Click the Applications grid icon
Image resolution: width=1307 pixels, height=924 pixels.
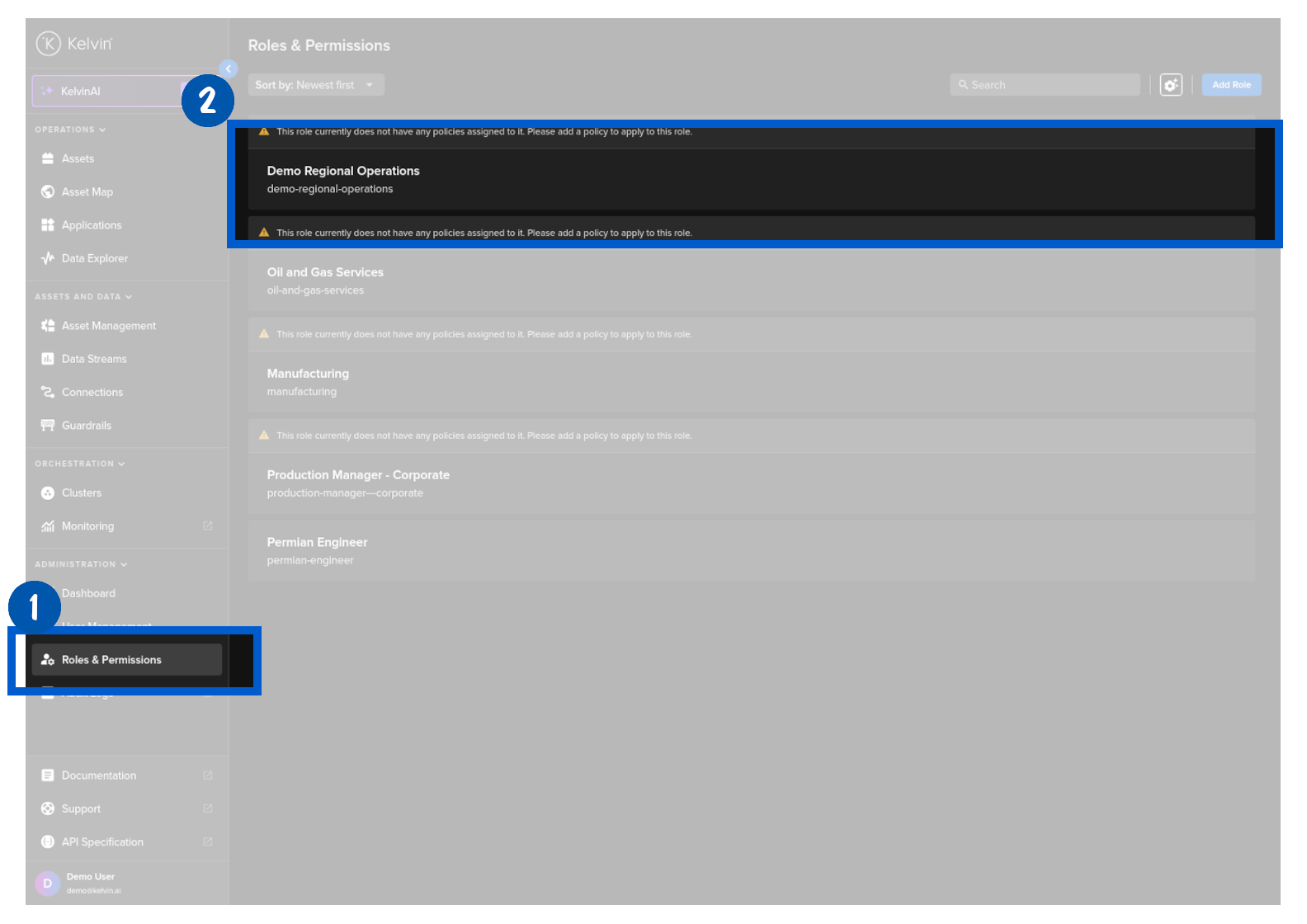[x=48, y=225]
